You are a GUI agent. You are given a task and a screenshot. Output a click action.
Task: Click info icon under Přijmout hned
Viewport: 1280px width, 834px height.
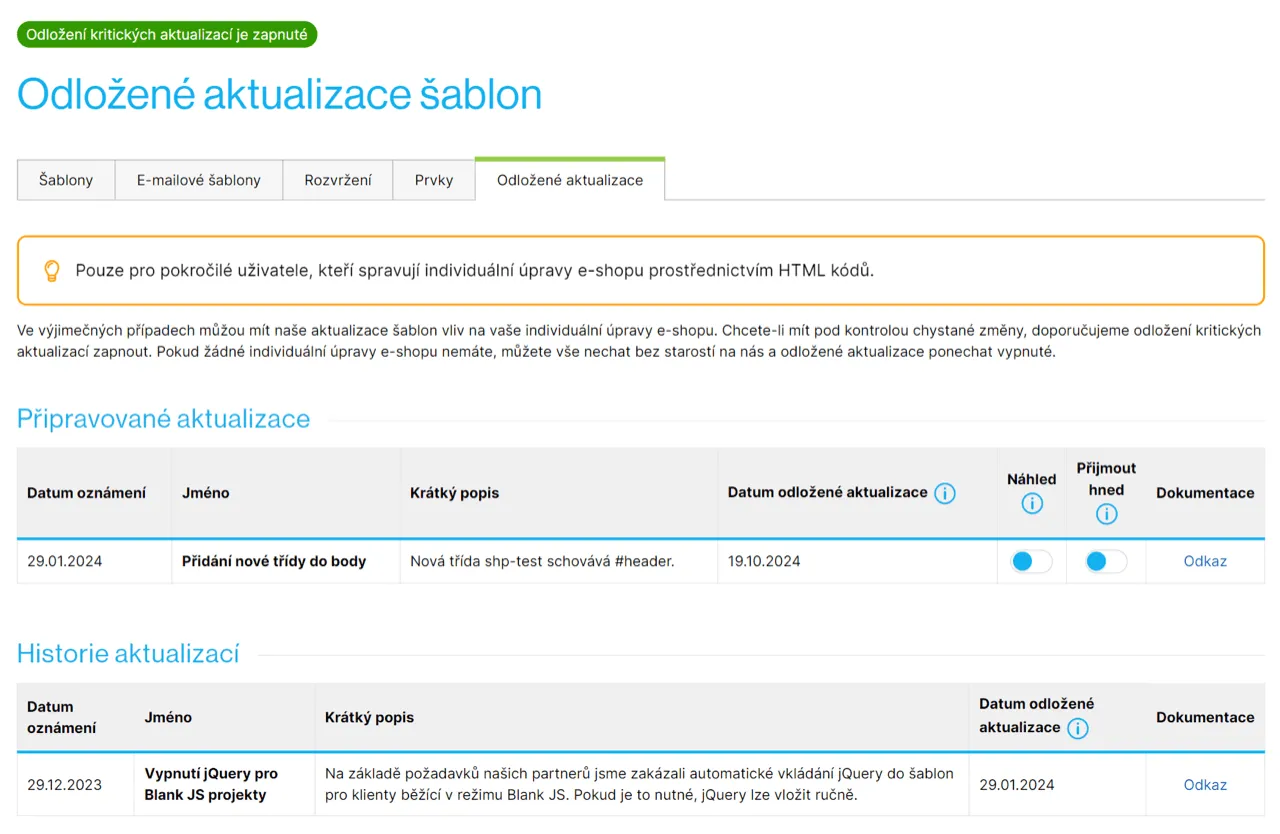[1106, 514]
